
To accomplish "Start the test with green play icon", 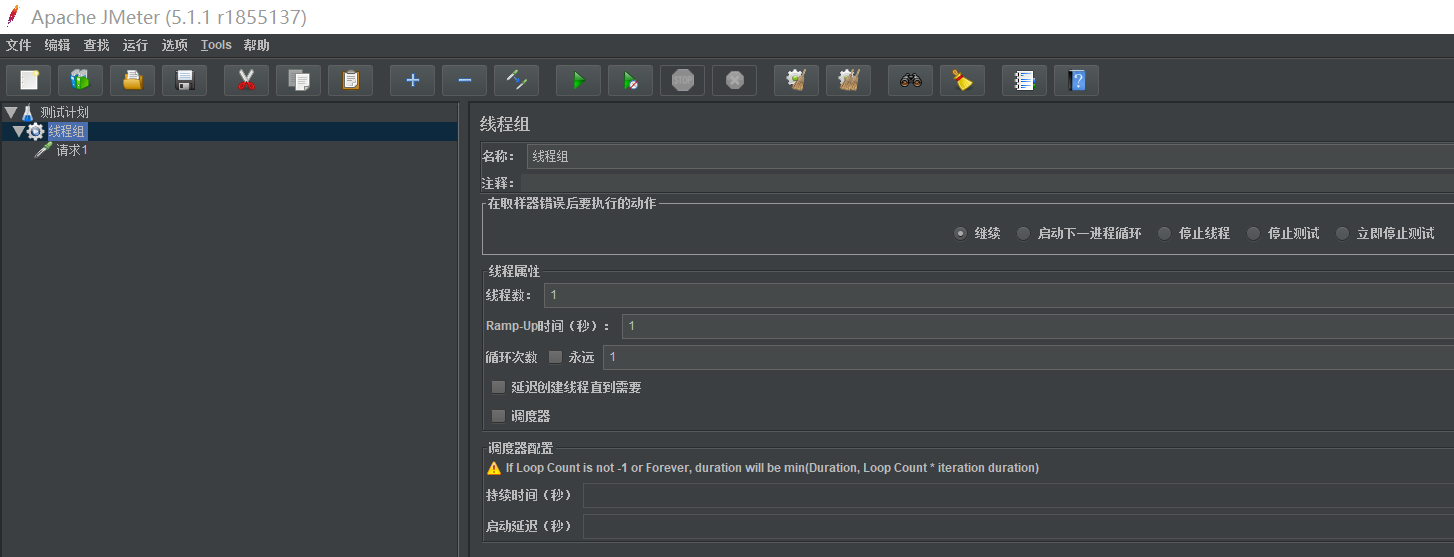I will click(578, 80).
